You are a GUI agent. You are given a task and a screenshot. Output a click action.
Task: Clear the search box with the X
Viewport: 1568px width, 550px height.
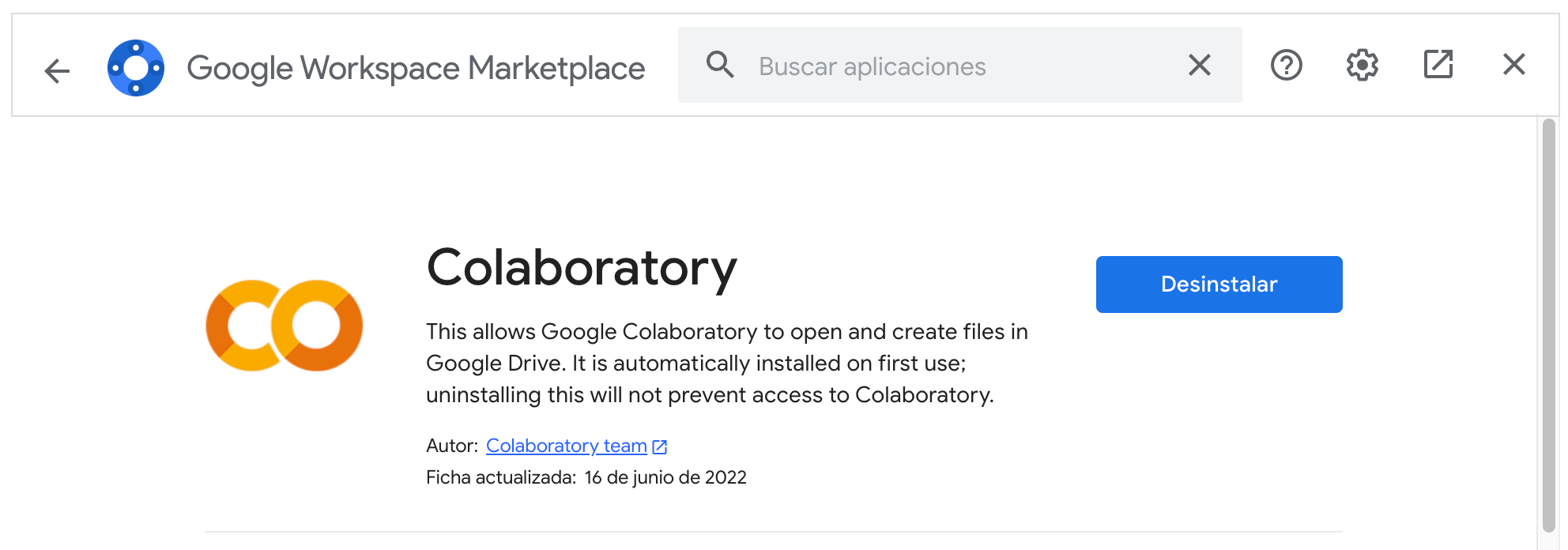coord(1200,65)
